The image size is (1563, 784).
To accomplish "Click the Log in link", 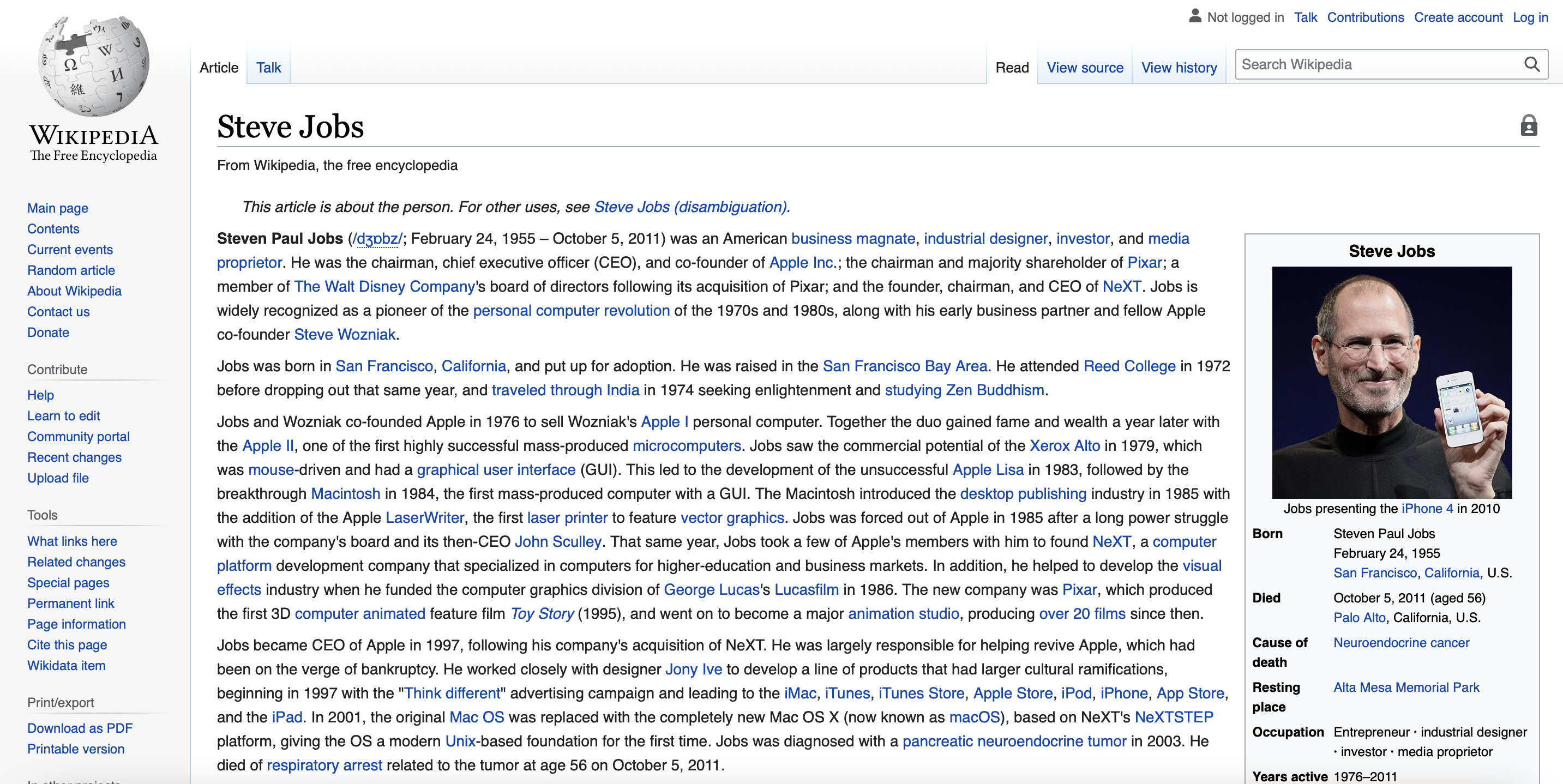I will [x=1530, y=17].
